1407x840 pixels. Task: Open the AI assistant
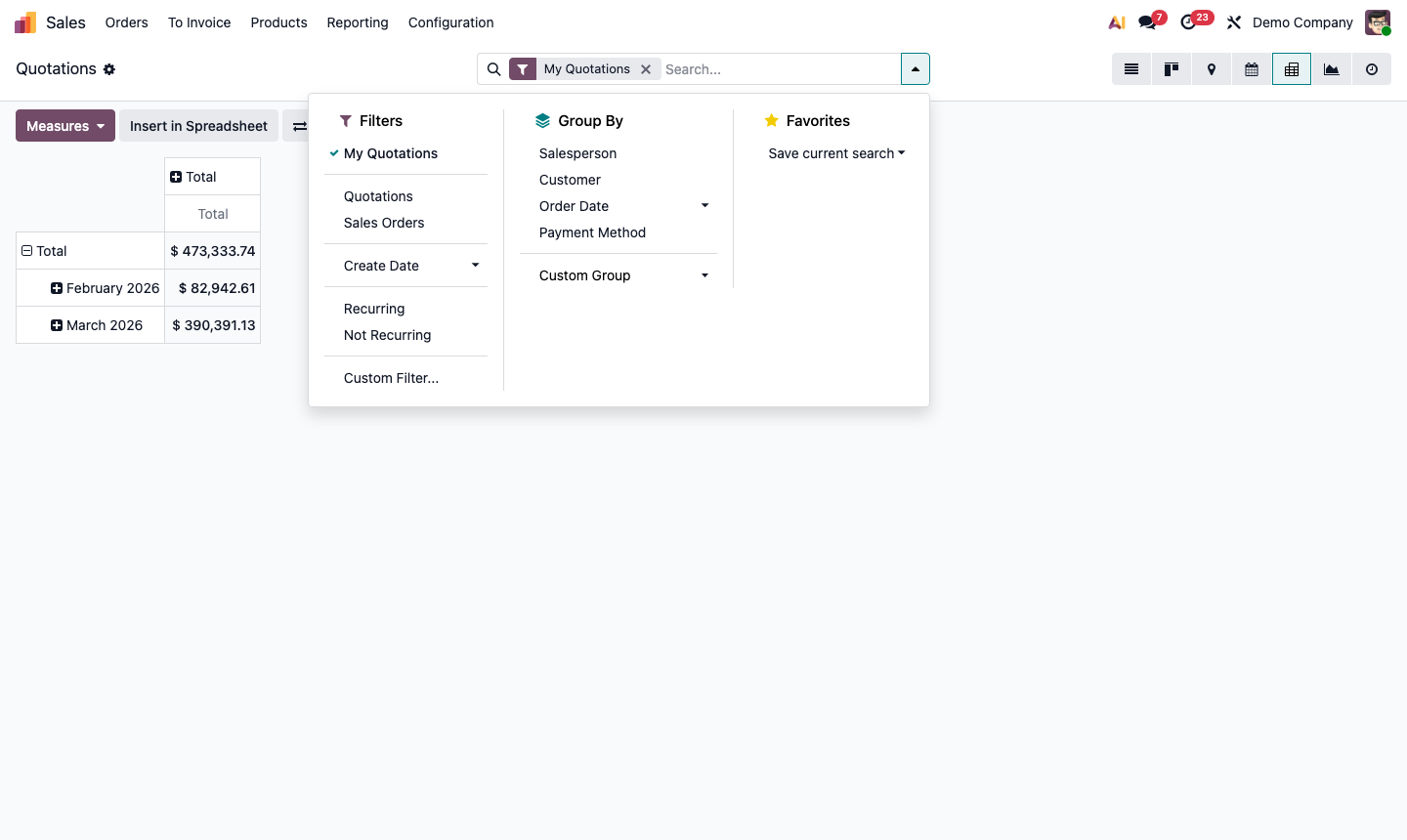tap(1116, 21)
